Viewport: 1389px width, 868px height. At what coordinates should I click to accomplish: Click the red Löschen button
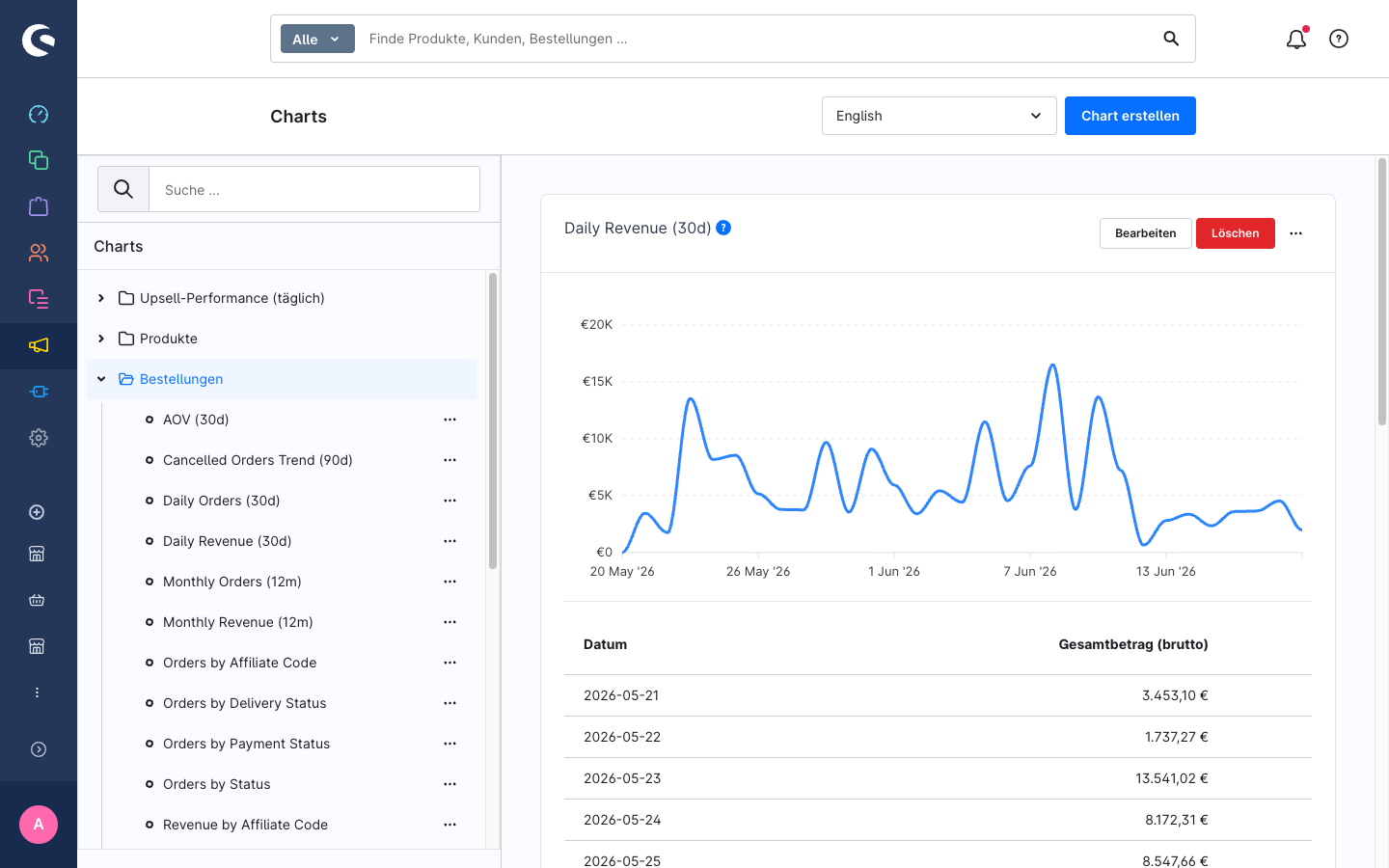pyautogui.click(x=1236, y=233)
